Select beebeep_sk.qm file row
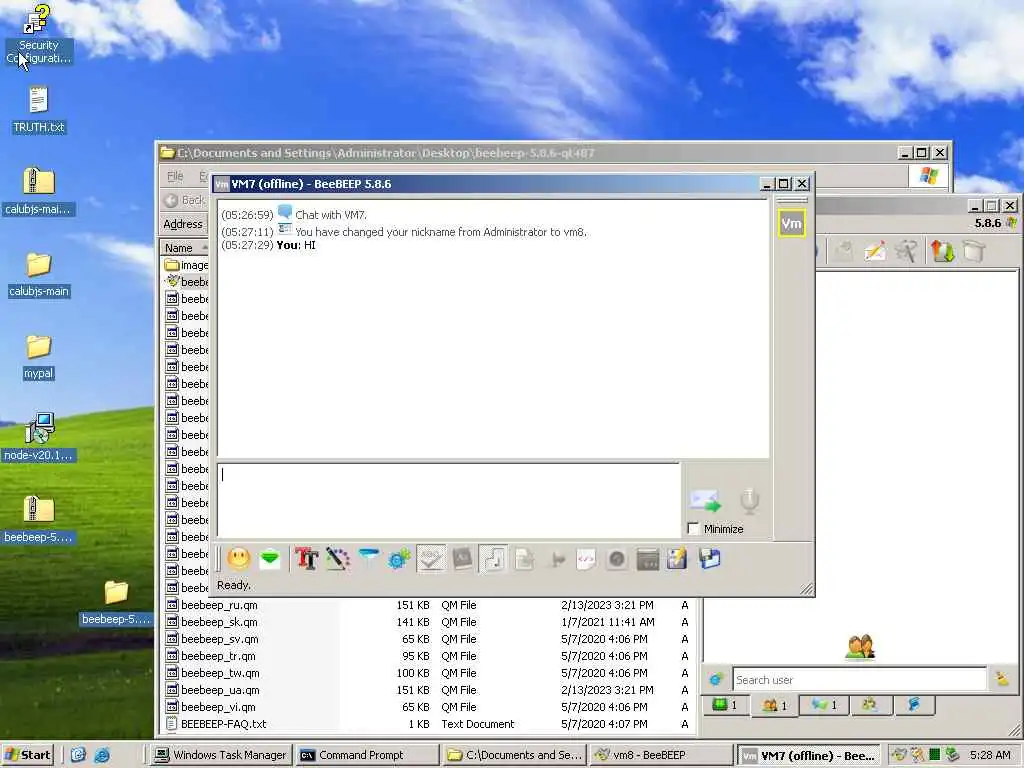This screenshot has width=1024, height=768. [x=428, y=622]
